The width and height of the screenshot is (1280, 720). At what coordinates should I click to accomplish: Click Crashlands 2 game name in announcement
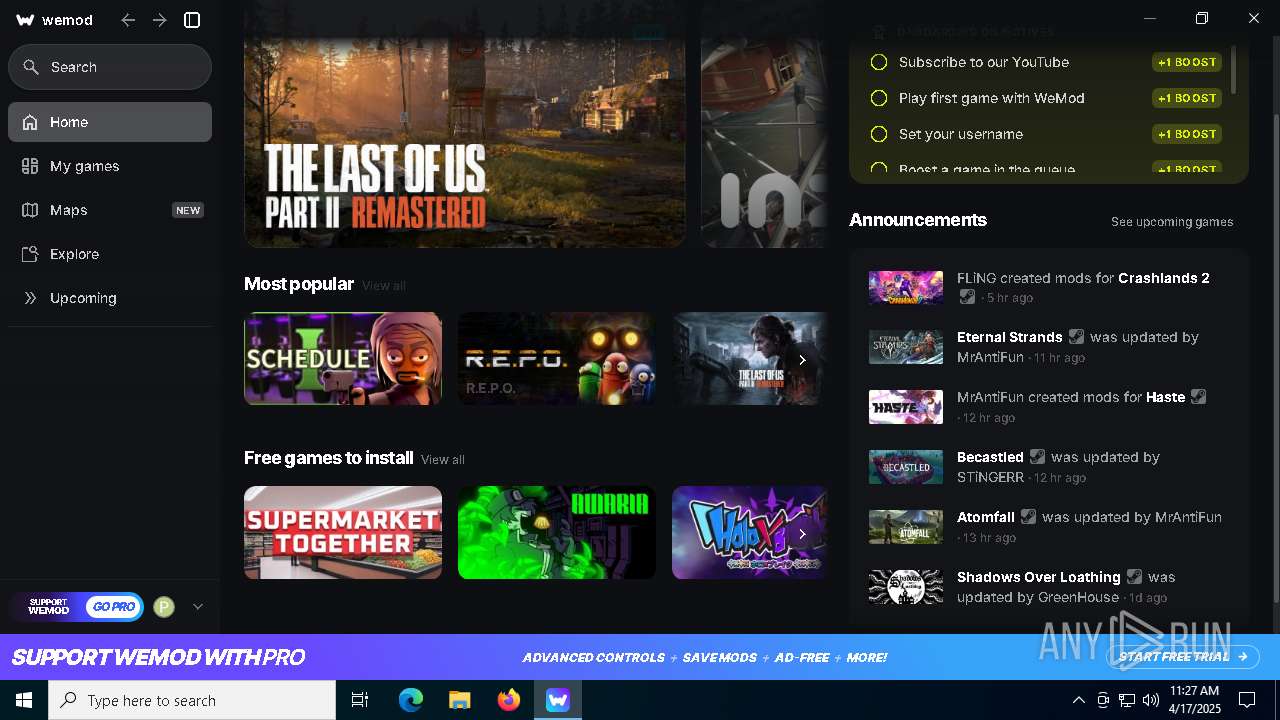1164,278
